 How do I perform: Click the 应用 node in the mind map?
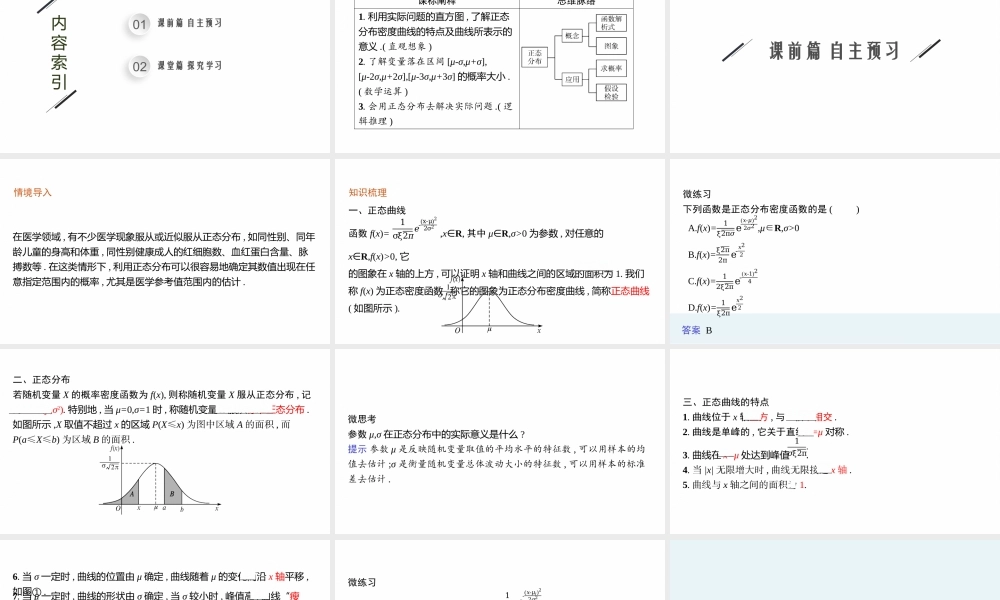pos(571,79)
